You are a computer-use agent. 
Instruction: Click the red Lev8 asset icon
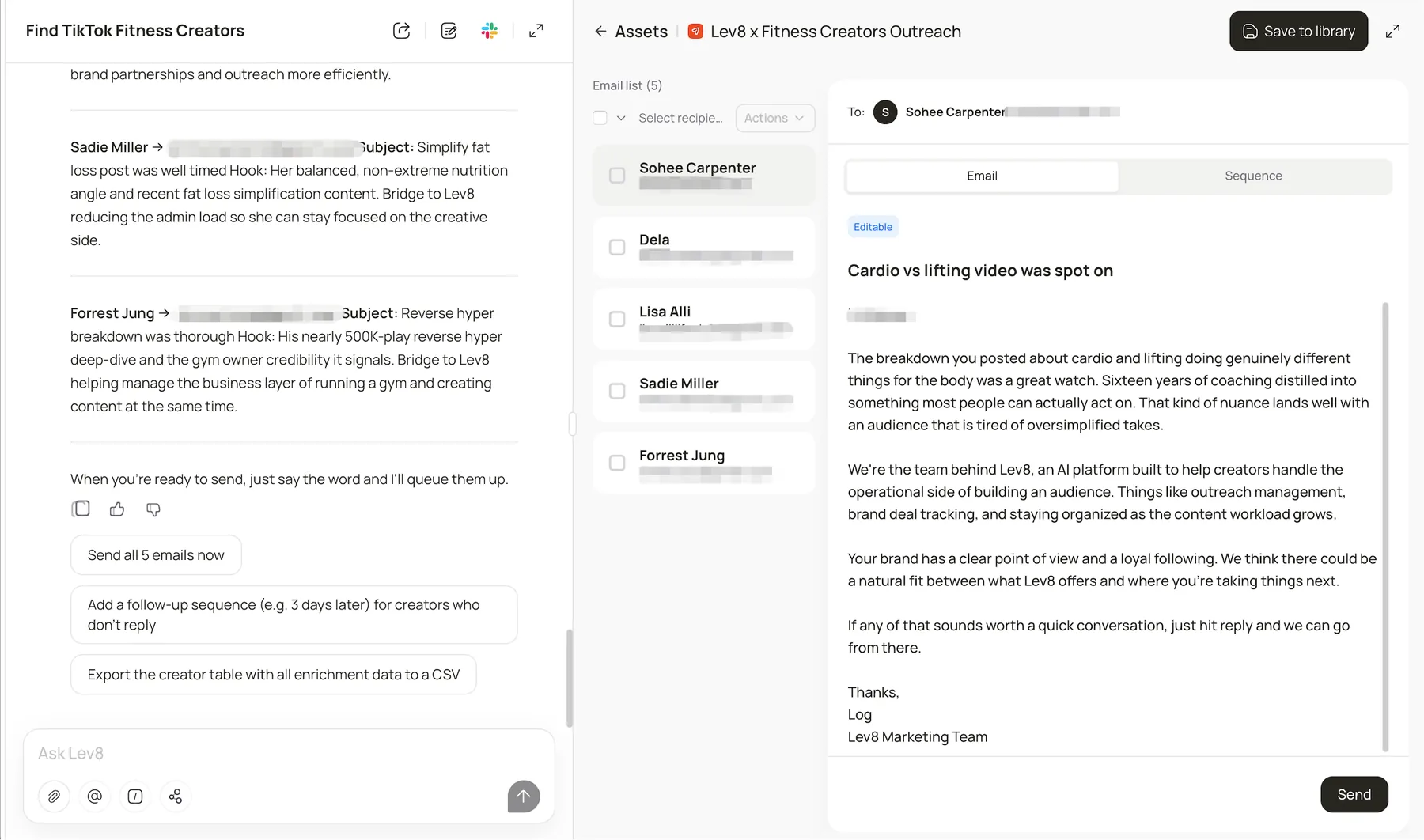click(695, 32)
